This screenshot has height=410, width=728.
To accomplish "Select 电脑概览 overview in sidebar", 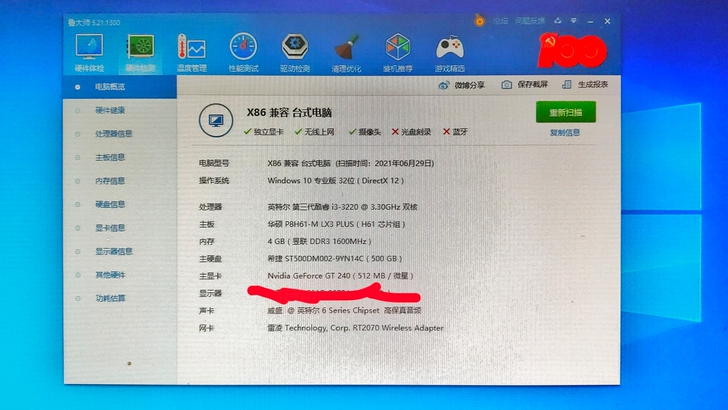I will click(120, 87).
